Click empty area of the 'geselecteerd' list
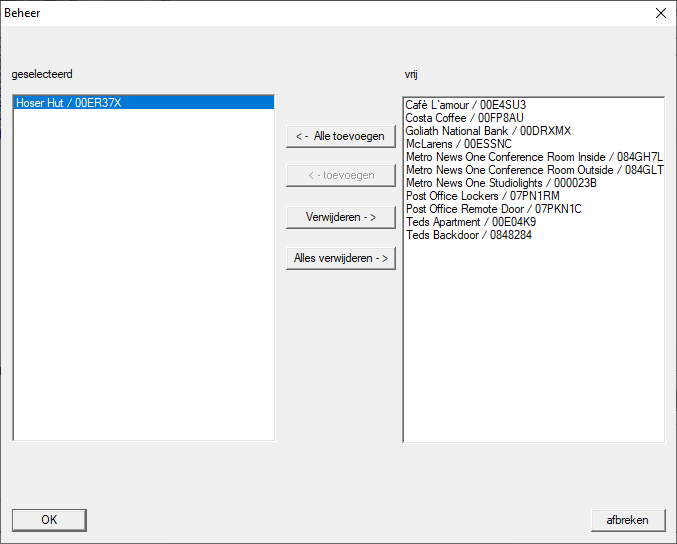677x544 pixels. pos(143,300)
